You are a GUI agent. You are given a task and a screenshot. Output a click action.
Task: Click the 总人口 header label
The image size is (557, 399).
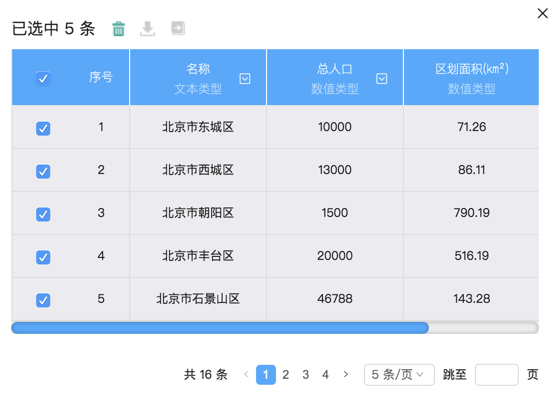[335, 69]
